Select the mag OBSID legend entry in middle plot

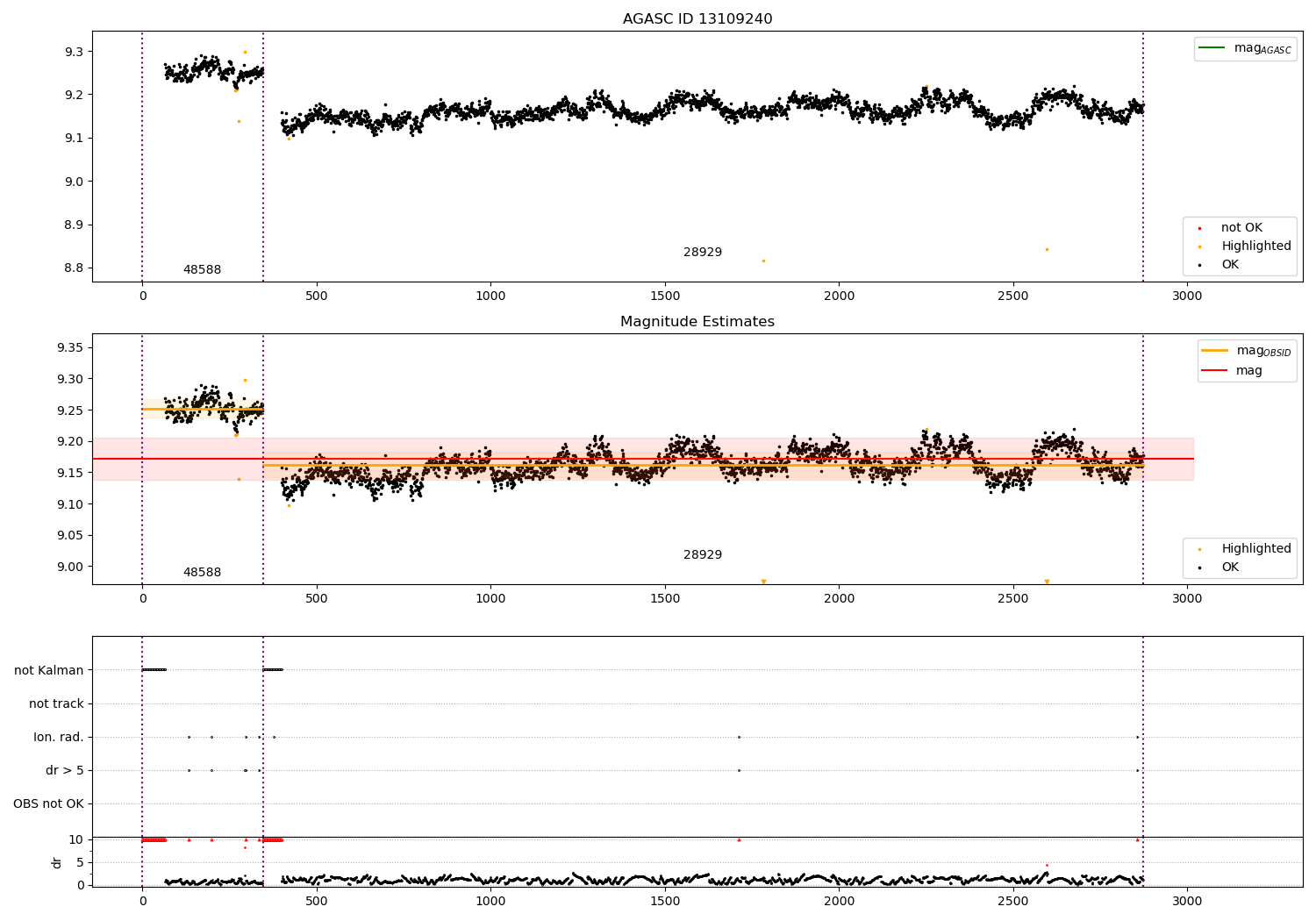pyautogui.click(x=1247, y=351)
